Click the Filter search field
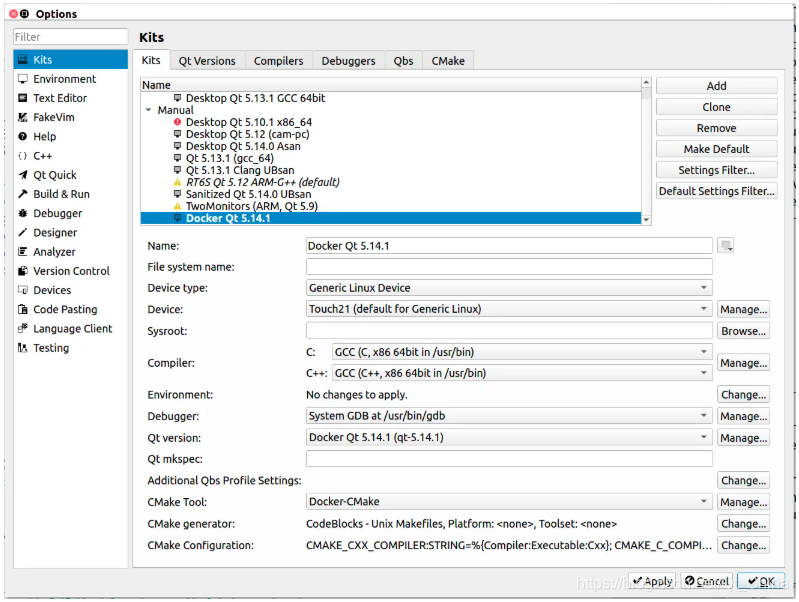Screen dimensions: 799x602 pyautogui.click(x=70, y=37)
